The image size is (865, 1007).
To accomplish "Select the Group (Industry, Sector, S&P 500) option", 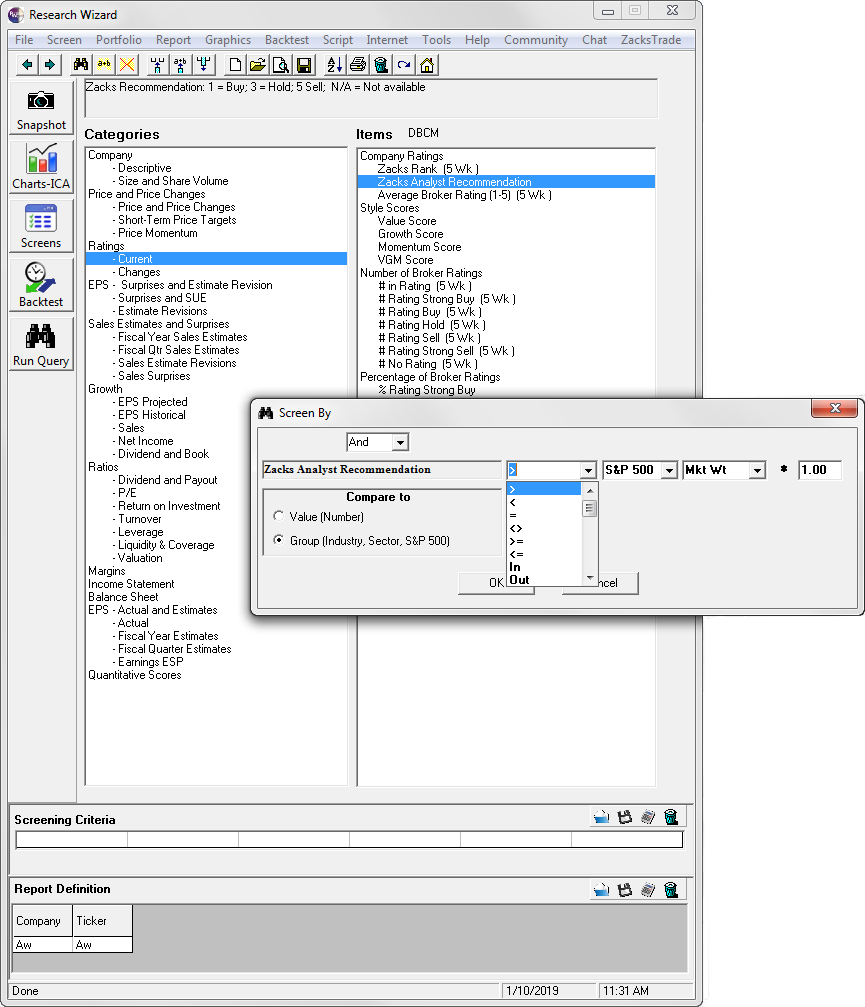I will pyautogui.click(x=278, y=541).
